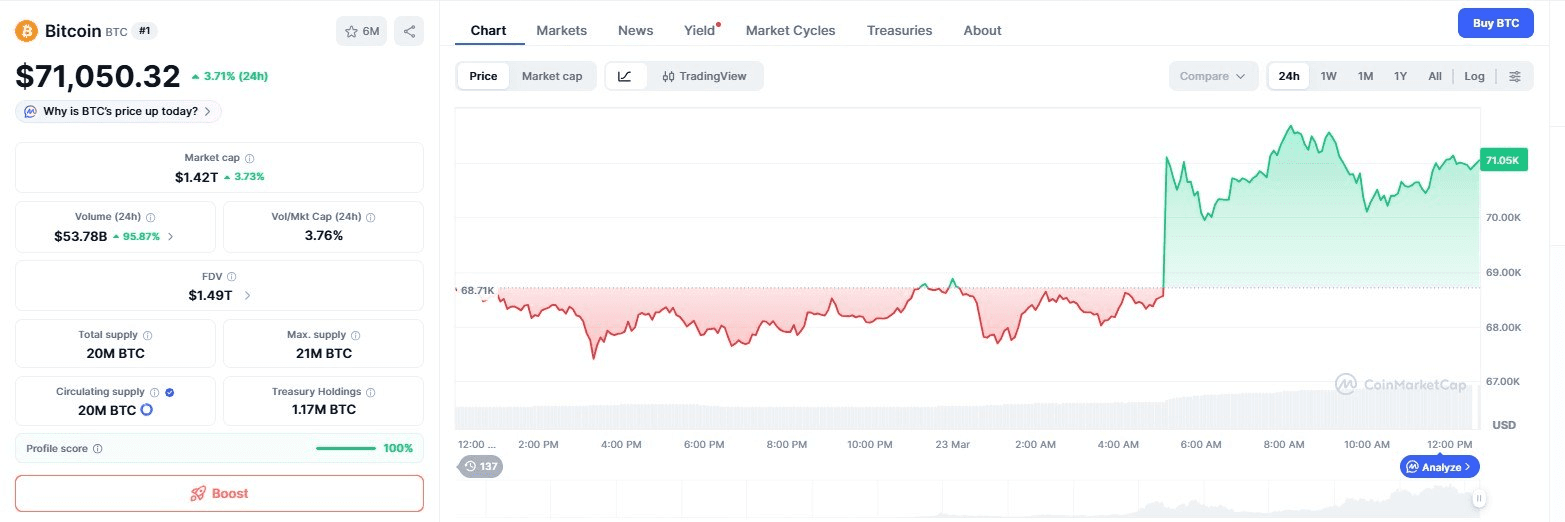Click the $1.42T market cap value

pos(196,176)
